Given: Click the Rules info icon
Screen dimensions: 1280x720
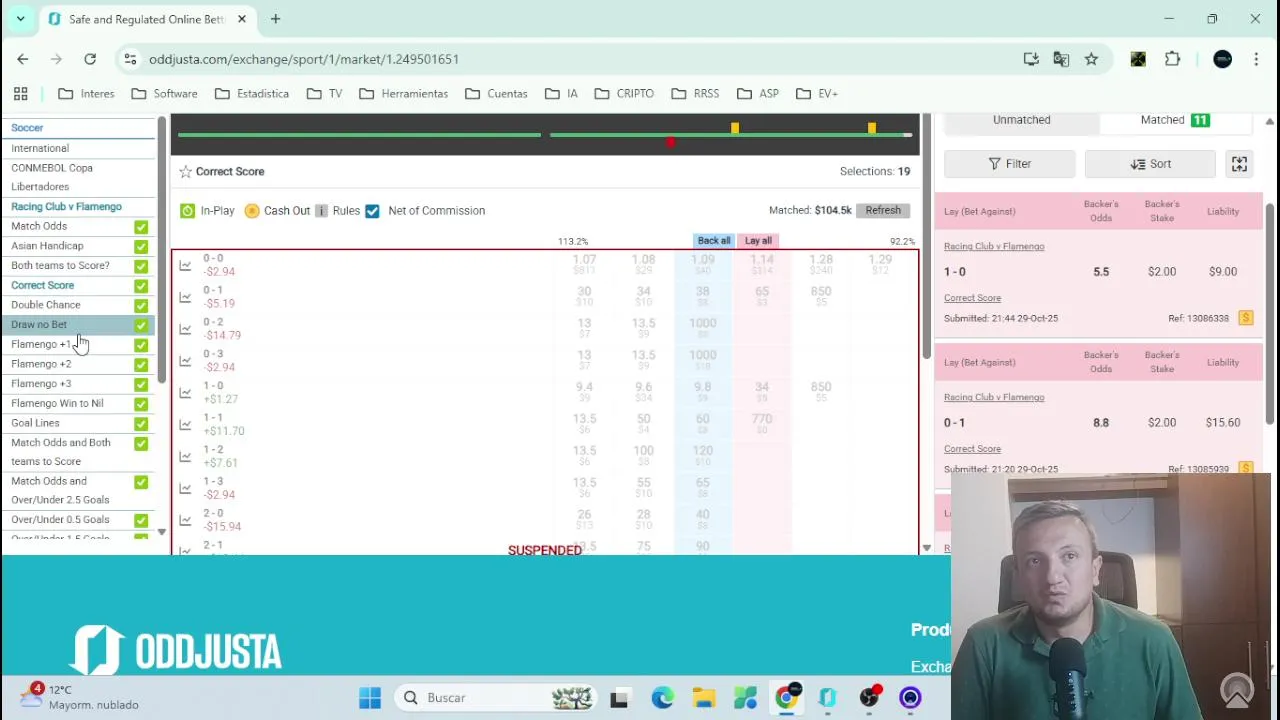Looking at the screenshot, I should 321,210.
